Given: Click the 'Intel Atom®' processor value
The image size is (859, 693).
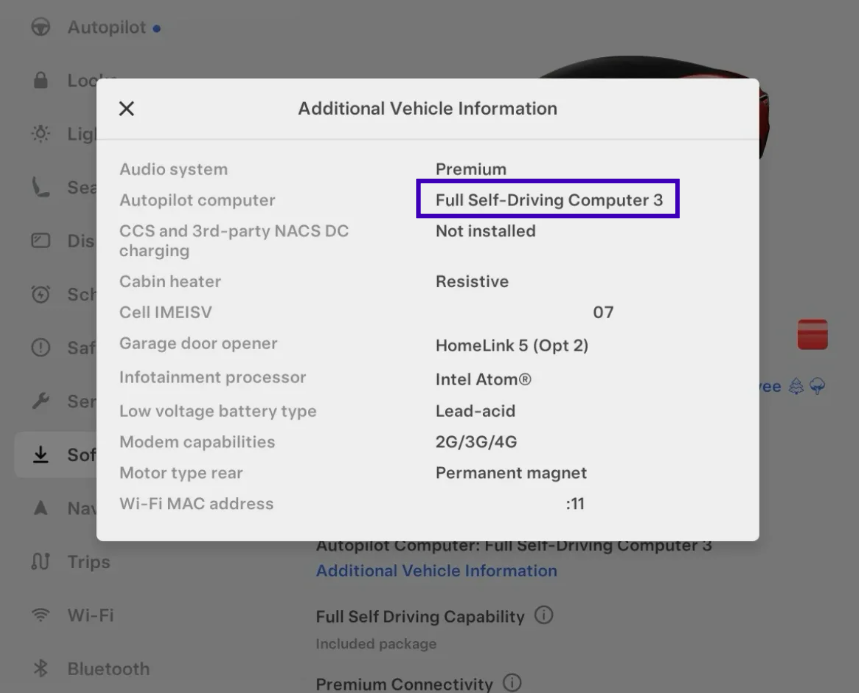Looking at the screenshot, I should point(483,379).
